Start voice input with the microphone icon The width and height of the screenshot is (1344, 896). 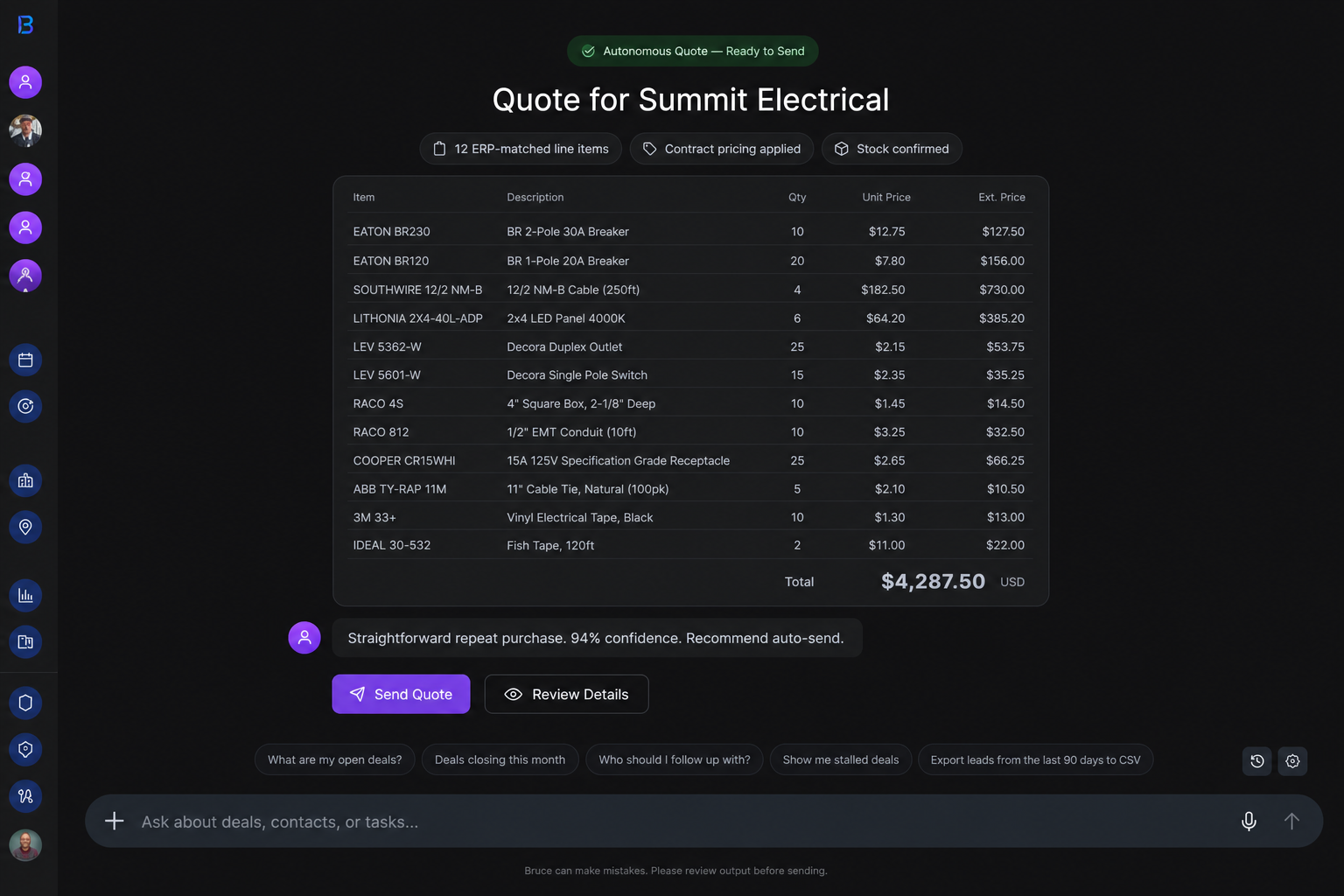pos(1249,821)
